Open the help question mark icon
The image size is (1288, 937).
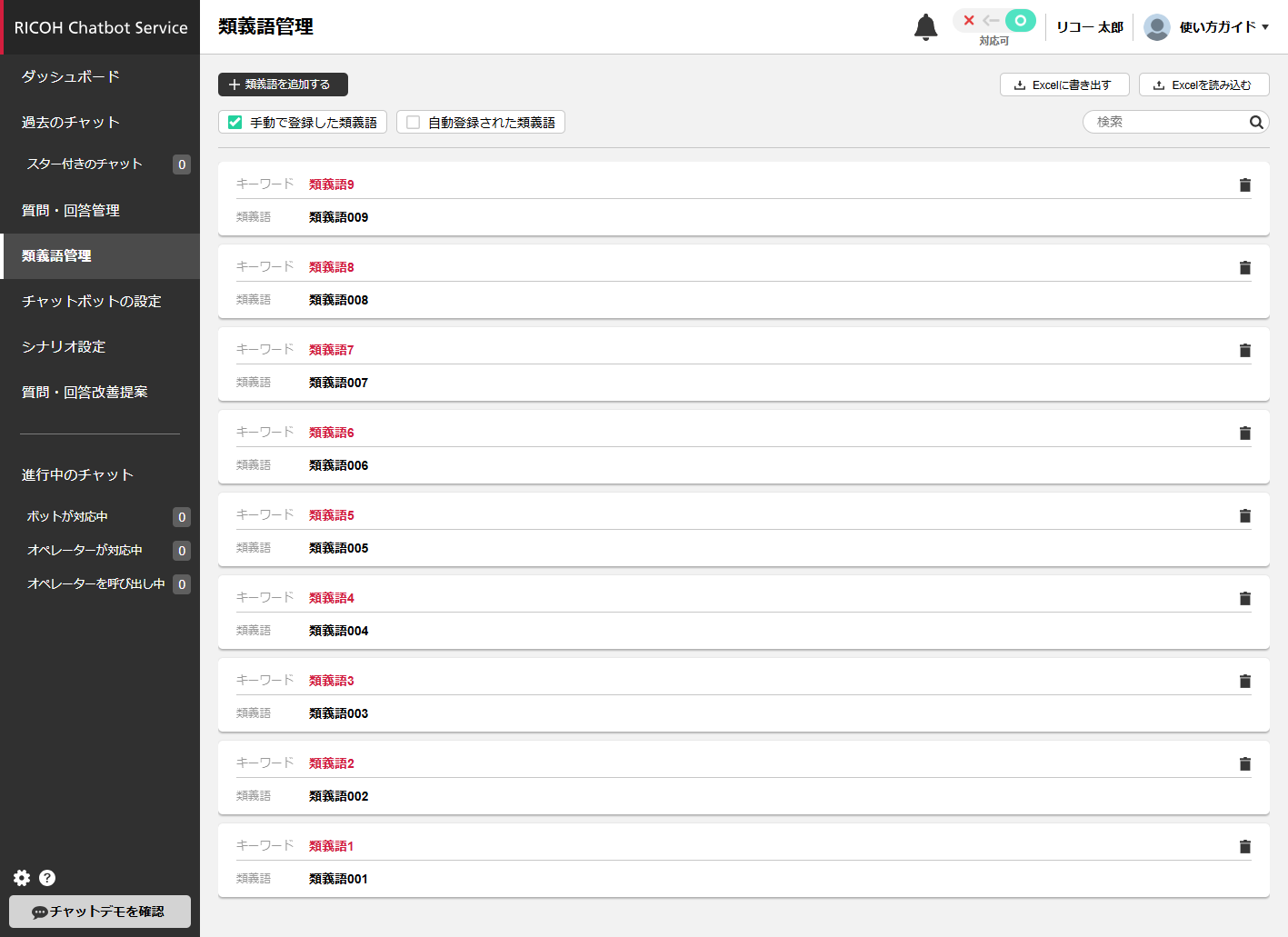tap(47, 877)
